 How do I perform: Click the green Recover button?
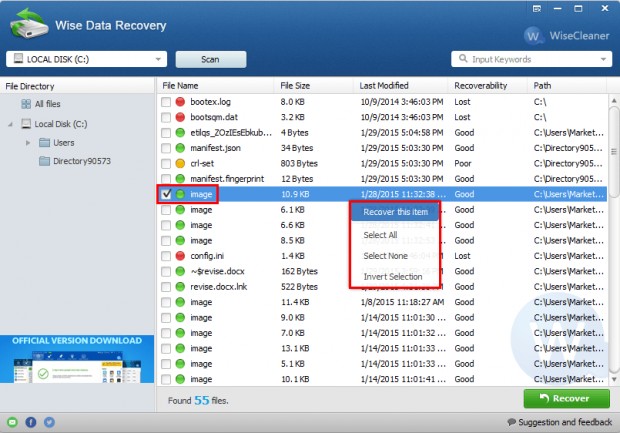[x=566, y=399]
